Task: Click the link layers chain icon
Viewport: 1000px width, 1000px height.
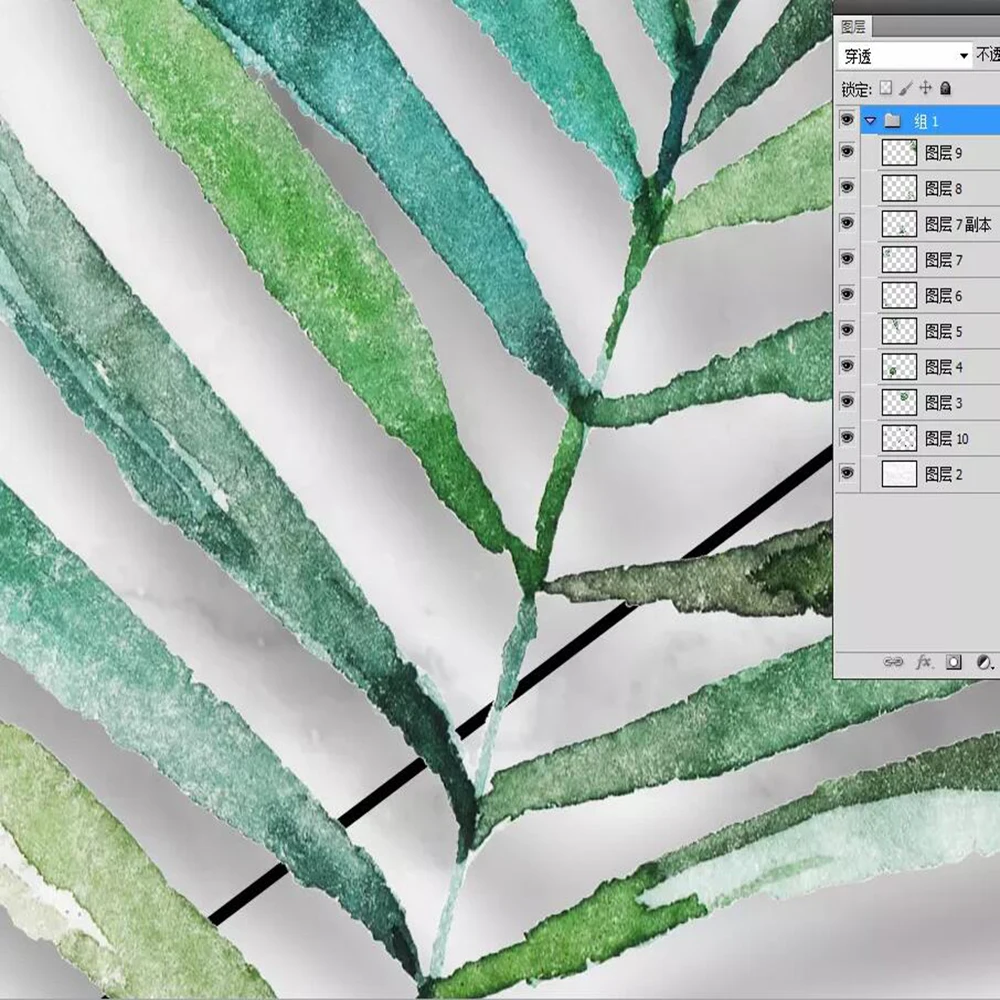Action: (893, 662)
